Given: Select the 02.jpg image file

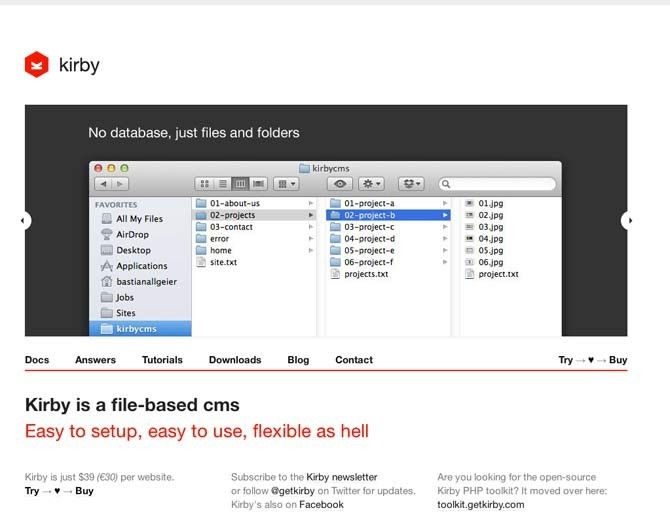Looking at the screenshot, I should coord(484,215).
